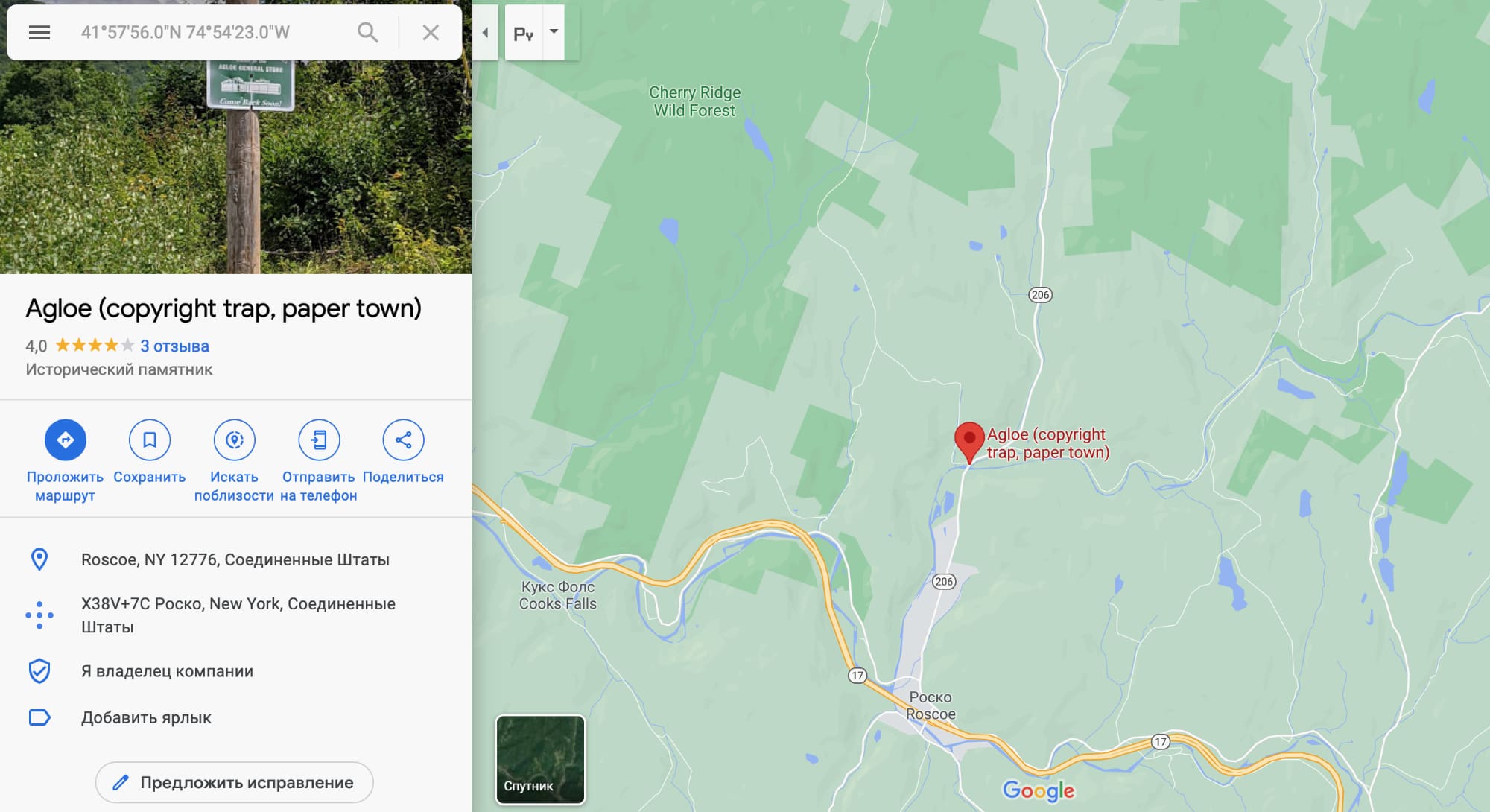The width and height of the screenshot is (1490, 812).
Task: Click the Искать поблизости nearby icon
Action: [235, 440]
